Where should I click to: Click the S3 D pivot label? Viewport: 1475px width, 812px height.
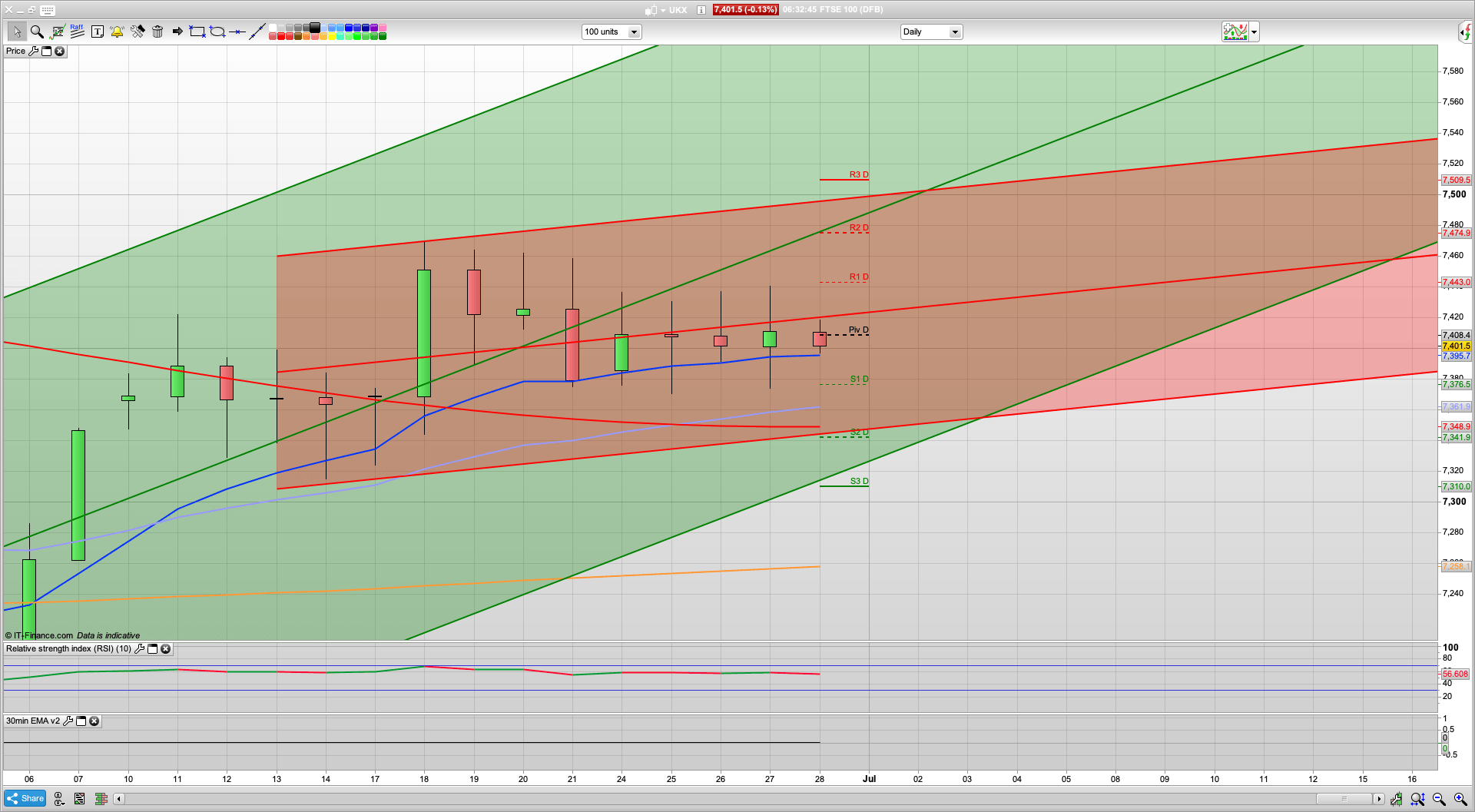859,481
